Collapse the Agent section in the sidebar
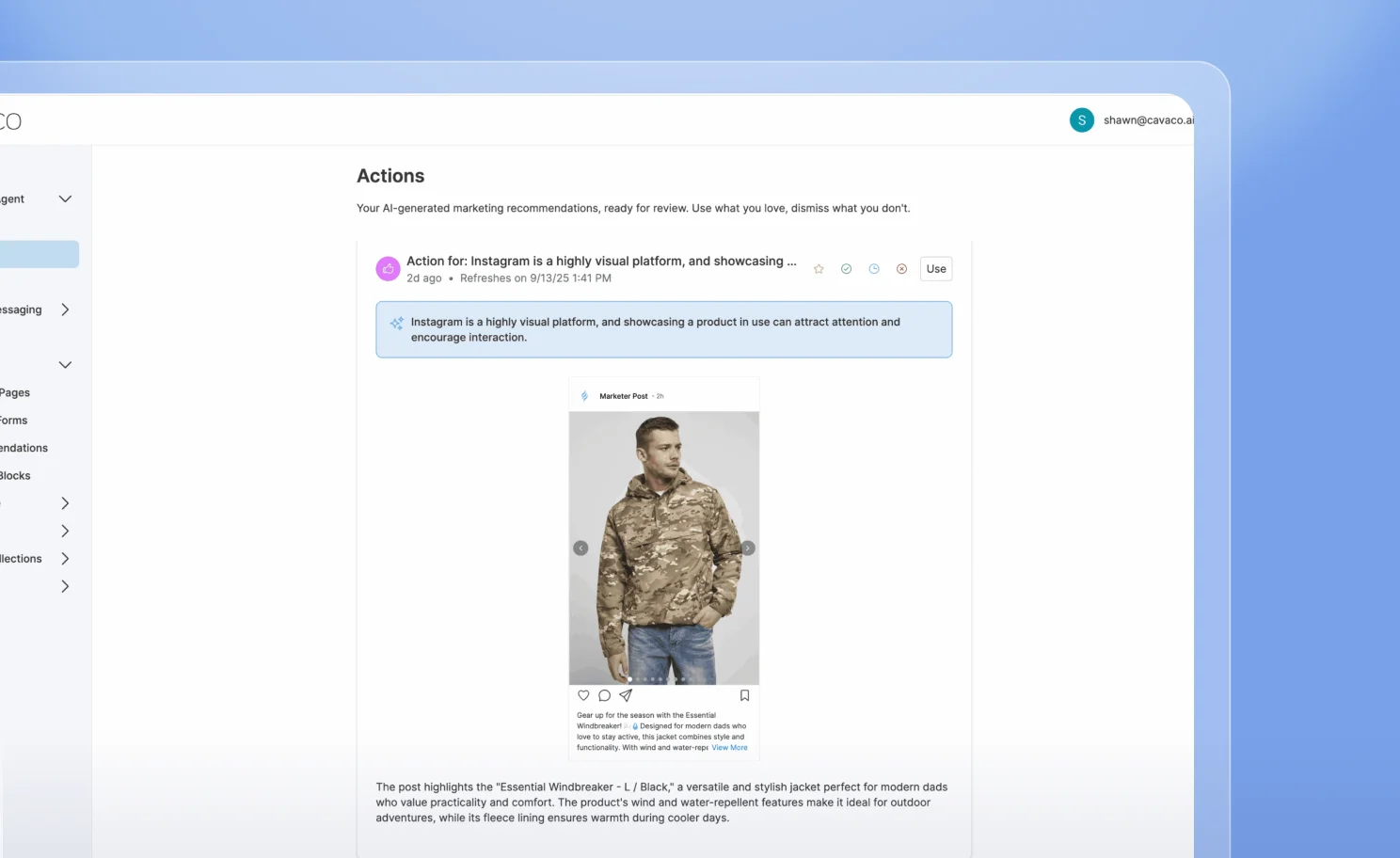The width and height of the screenshot is (1400, 858). pyautogui.click(x=65, y=199)
